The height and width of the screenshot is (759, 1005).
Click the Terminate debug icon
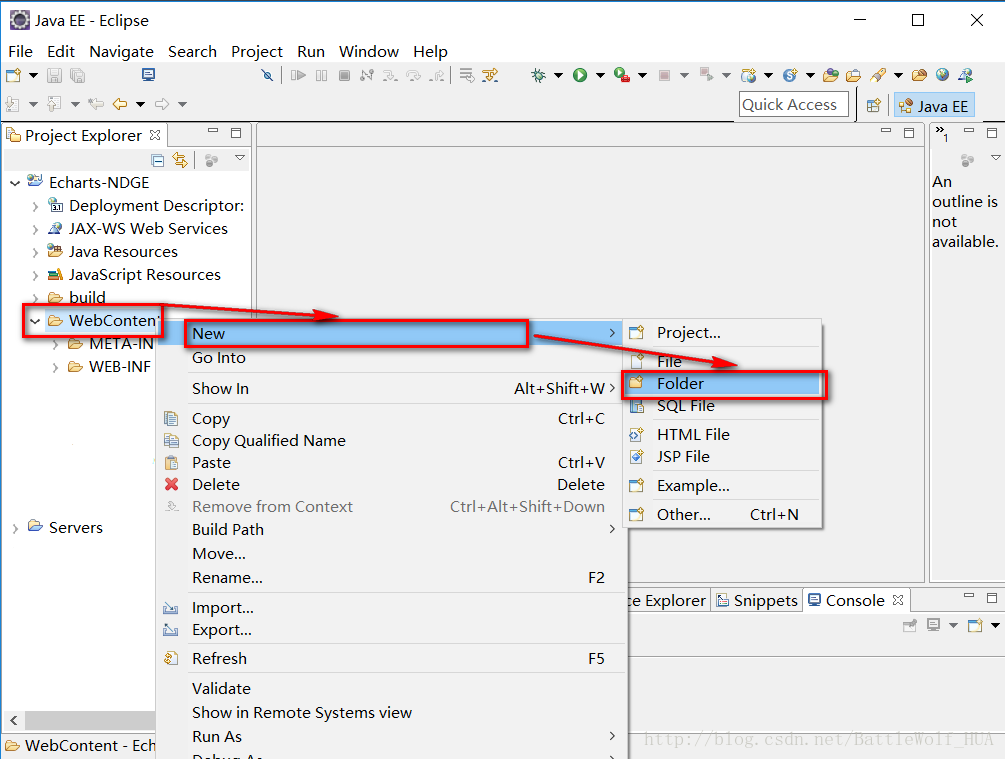(344, 76)
